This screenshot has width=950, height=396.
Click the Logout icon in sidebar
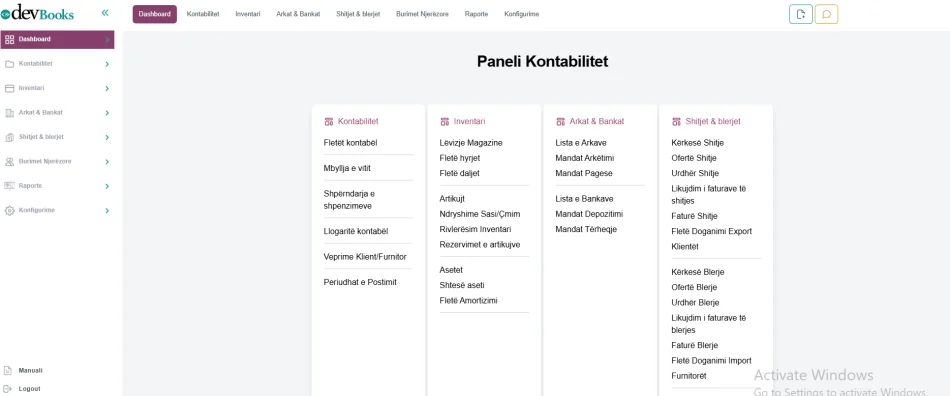(8, 389)
